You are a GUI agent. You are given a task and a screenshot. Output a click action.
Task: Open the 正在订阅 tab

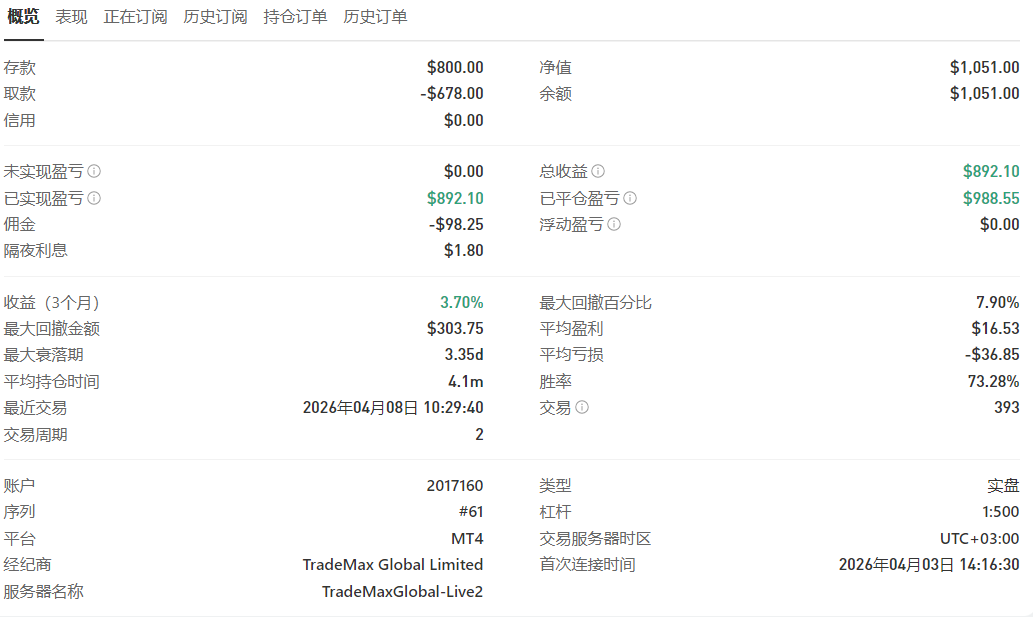click(x=135, y=17)
